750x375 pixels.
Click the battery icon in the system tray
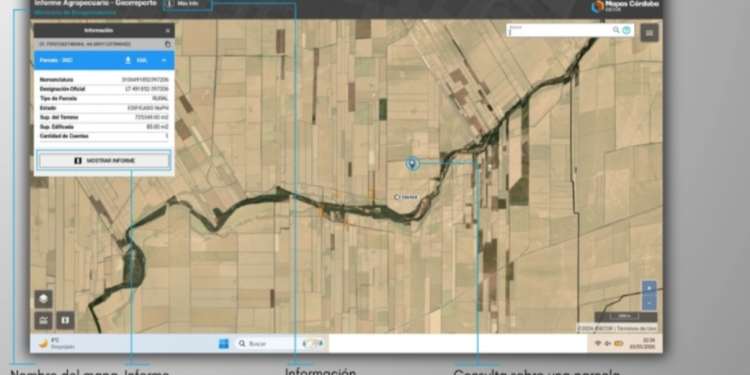click(x=618, y=343)
